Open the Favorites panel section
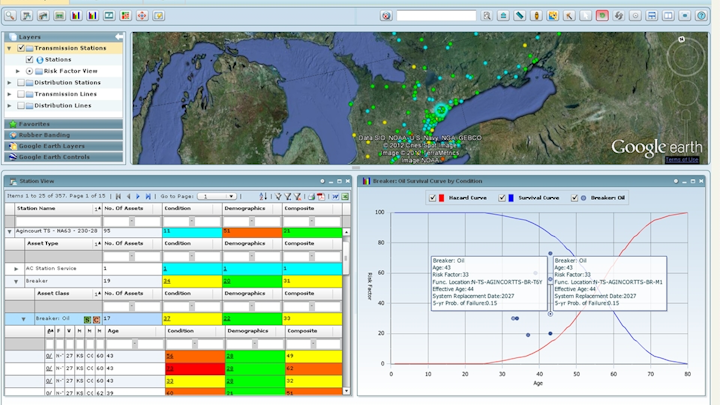Screen dimensions: 720x405 tap(64, 124)
